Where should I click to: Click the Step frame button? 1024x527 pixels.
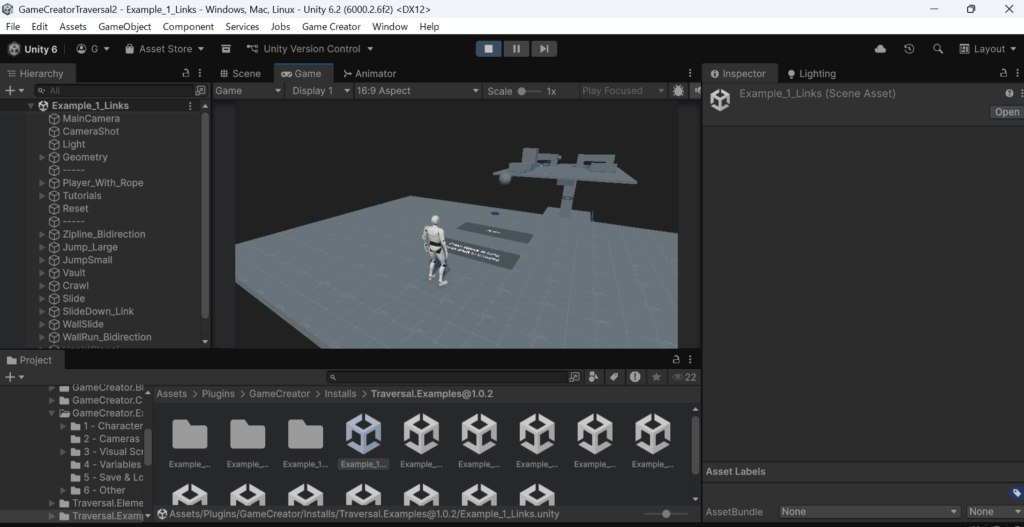[x=543, y=48]
